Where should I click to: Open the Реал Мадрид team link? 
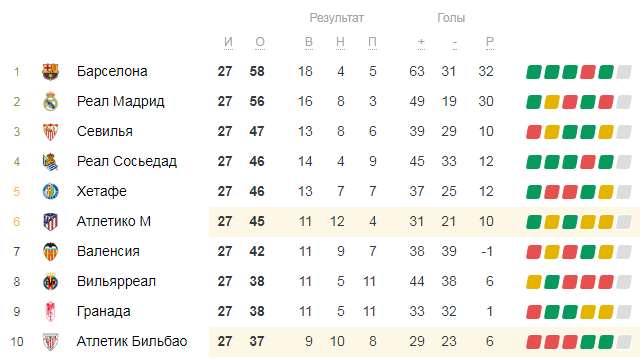tap(121, 101)
